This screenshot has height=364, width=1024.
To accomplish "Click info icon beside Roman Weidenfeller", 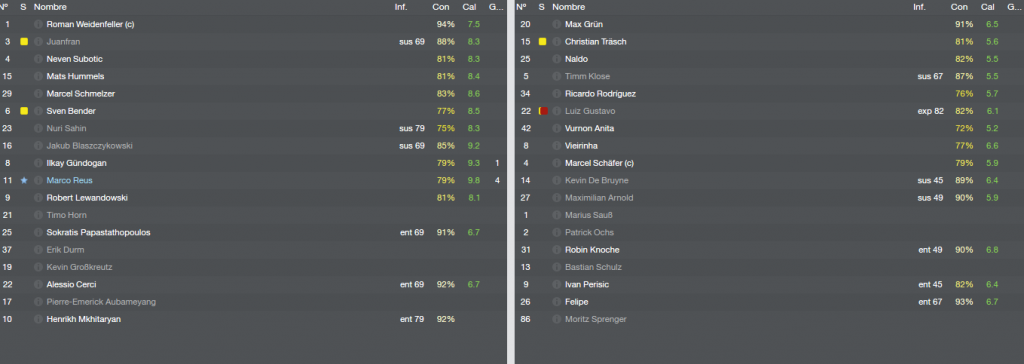I will point(38,24).
